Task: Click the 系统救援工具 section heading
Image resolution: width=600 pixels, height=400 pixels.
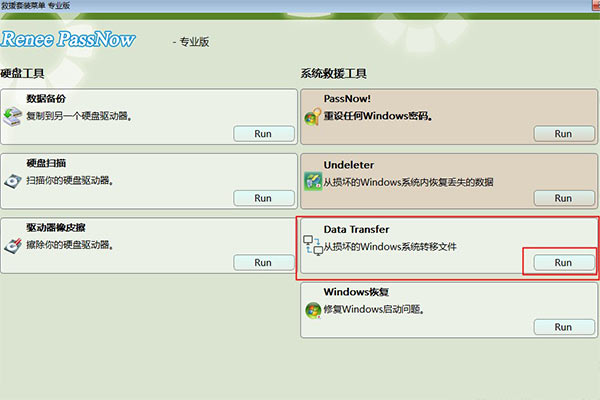Action: [x=333, y=73]
